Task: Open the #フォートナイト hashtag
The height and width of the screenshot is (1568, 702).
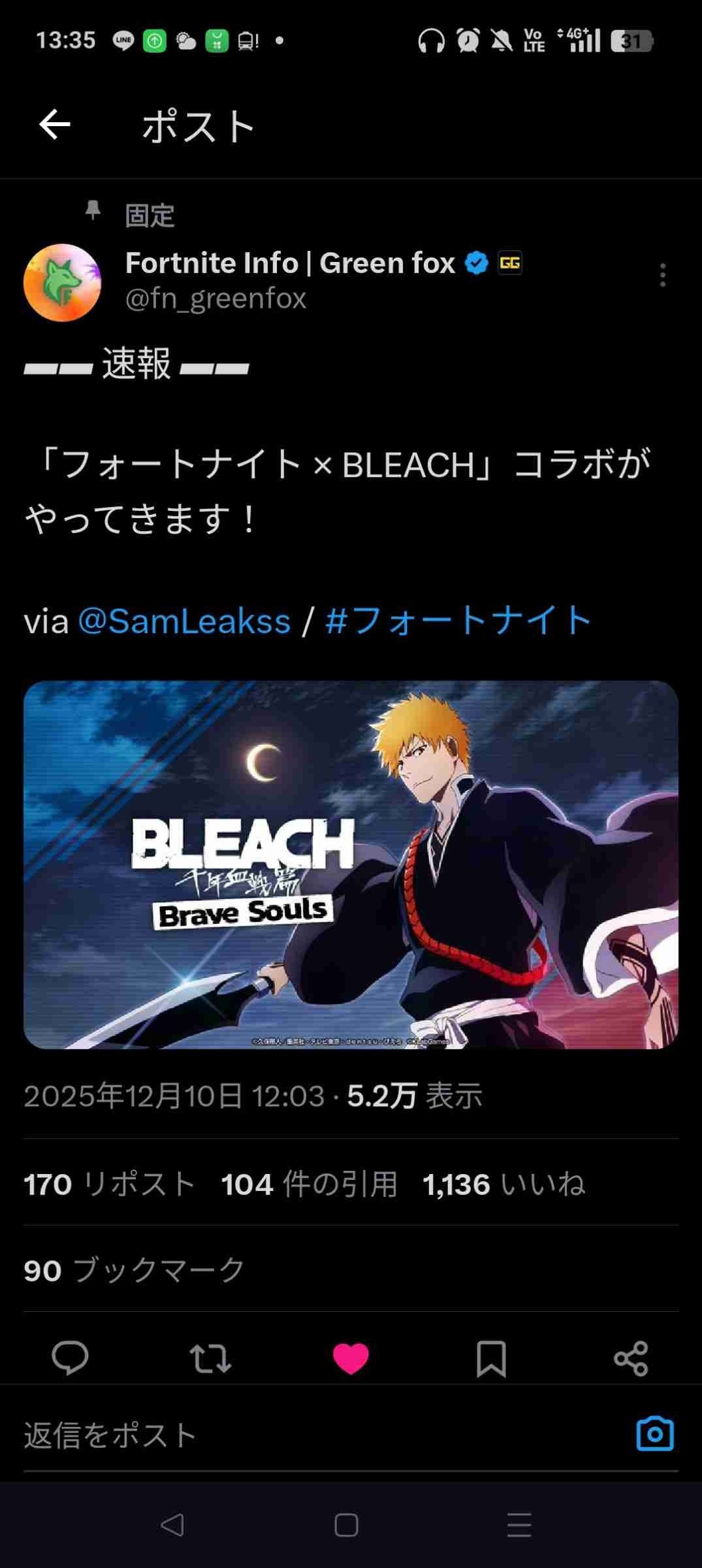Action: pos(458,621)
